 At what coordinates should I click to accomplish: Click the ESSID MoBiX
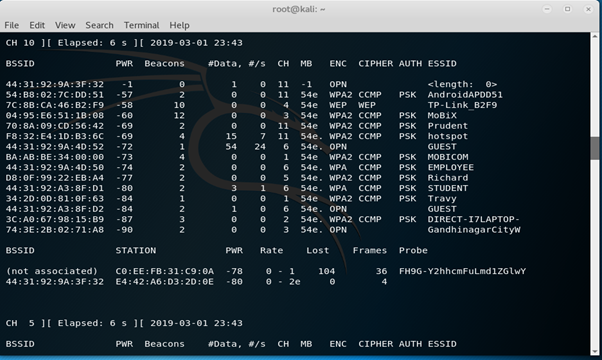(x=442, y=116)
